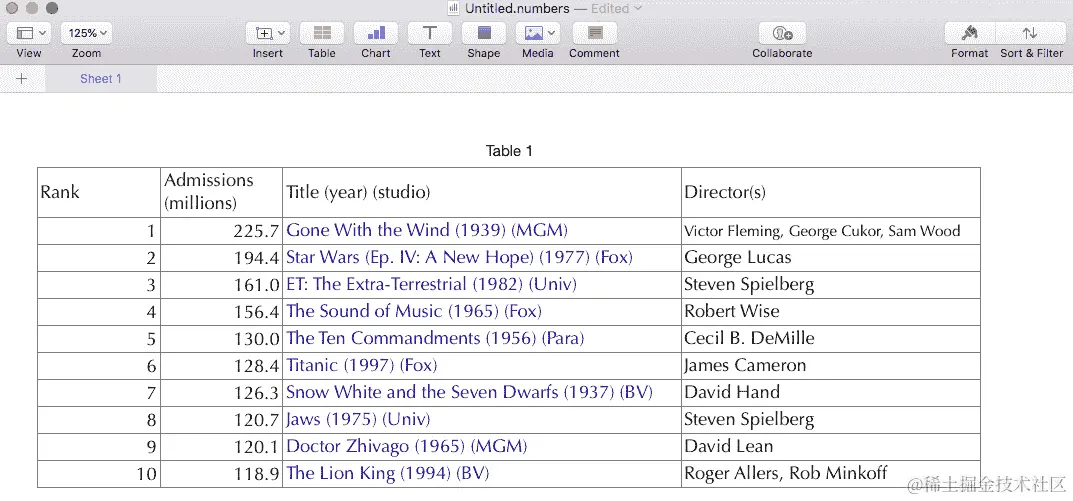Open Doctor Zhivago (1965) link
The width and height of the screenshot is (1073, 501).
406,447
